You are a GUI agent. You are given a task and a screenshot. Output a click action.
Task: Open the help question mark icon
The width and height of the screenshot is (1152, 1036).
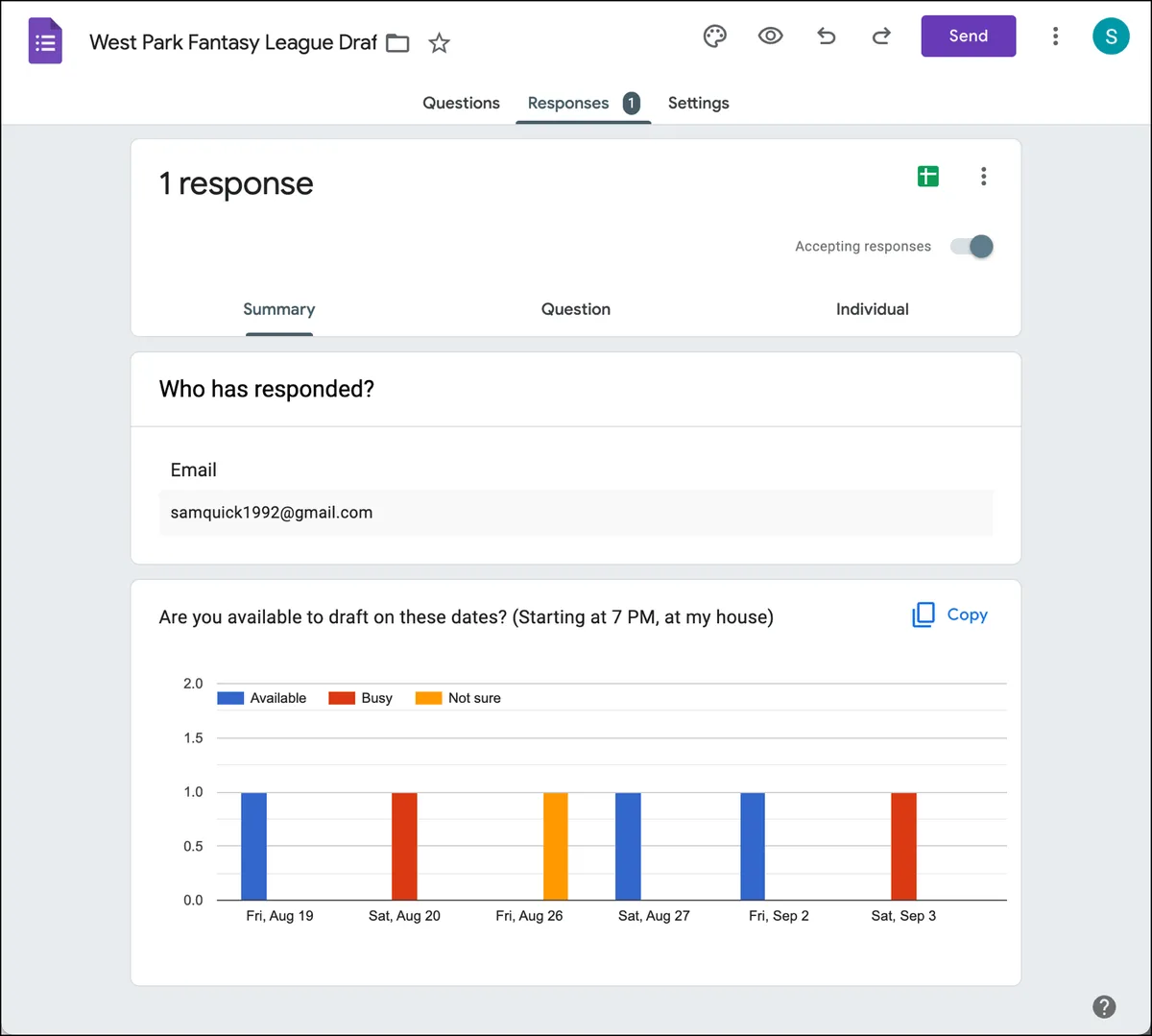(x=1104, y=1006)
